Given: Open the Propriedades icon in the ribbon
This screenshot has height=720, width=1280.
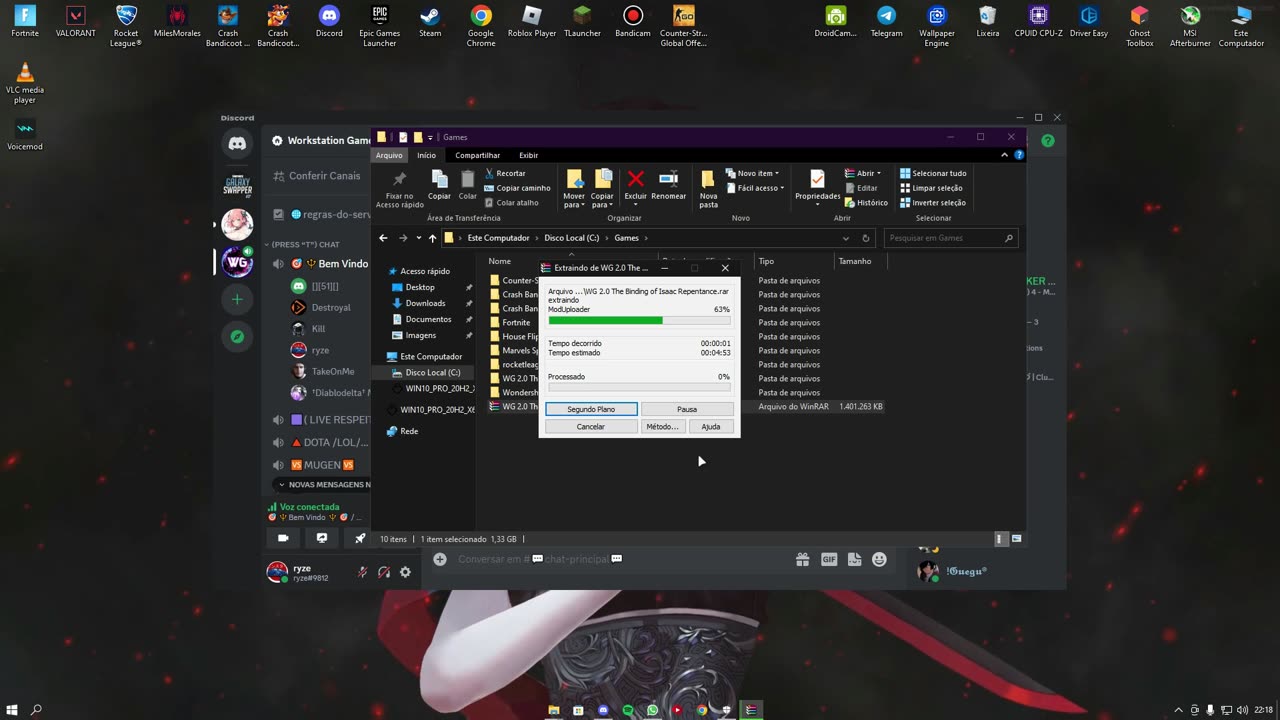Looking at the screenshot, I should pyautogui.click(x=817, y=179).
